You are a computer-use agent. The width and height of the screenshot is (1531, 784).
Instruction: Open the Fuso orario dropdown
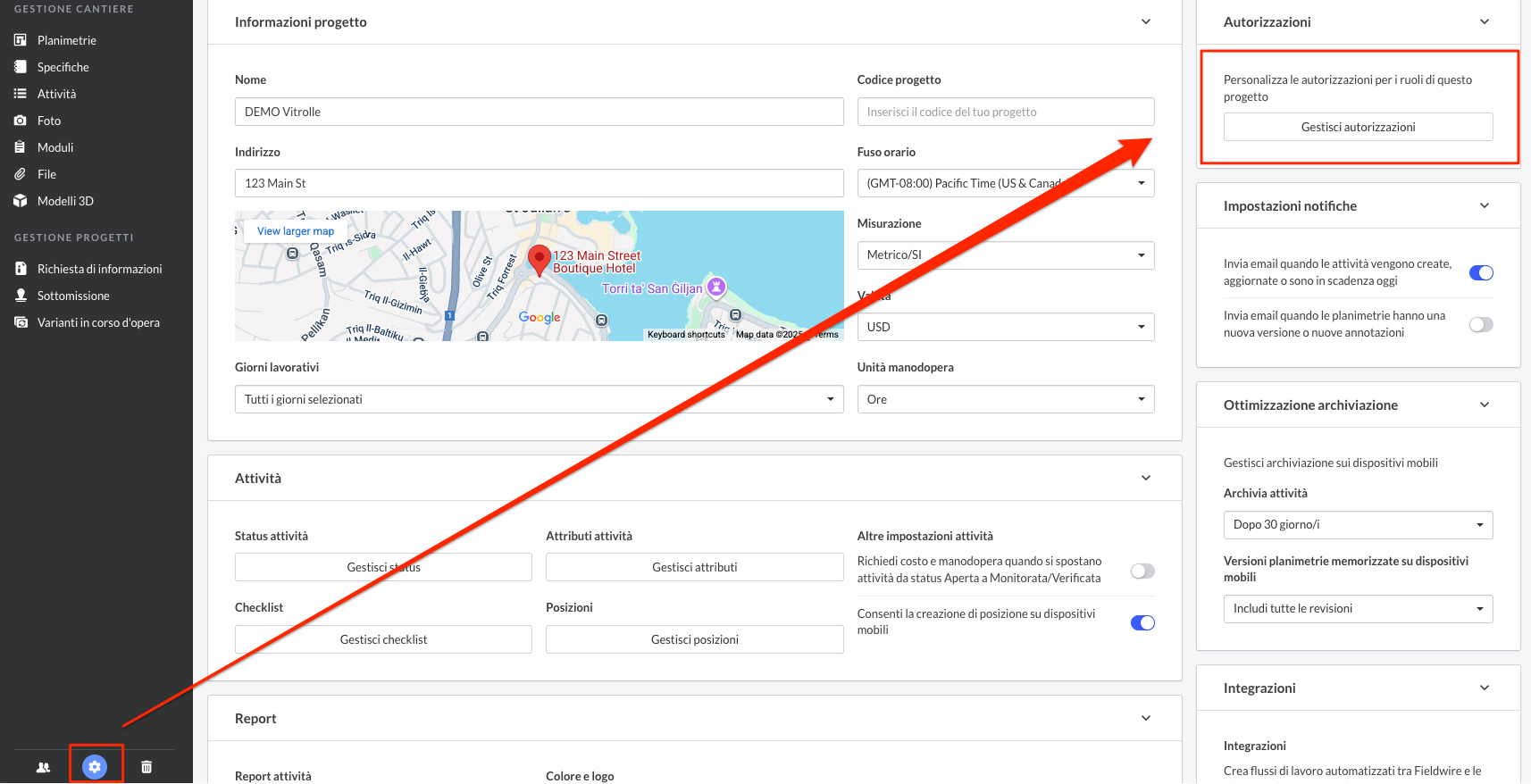click(x=1005, y=183)
